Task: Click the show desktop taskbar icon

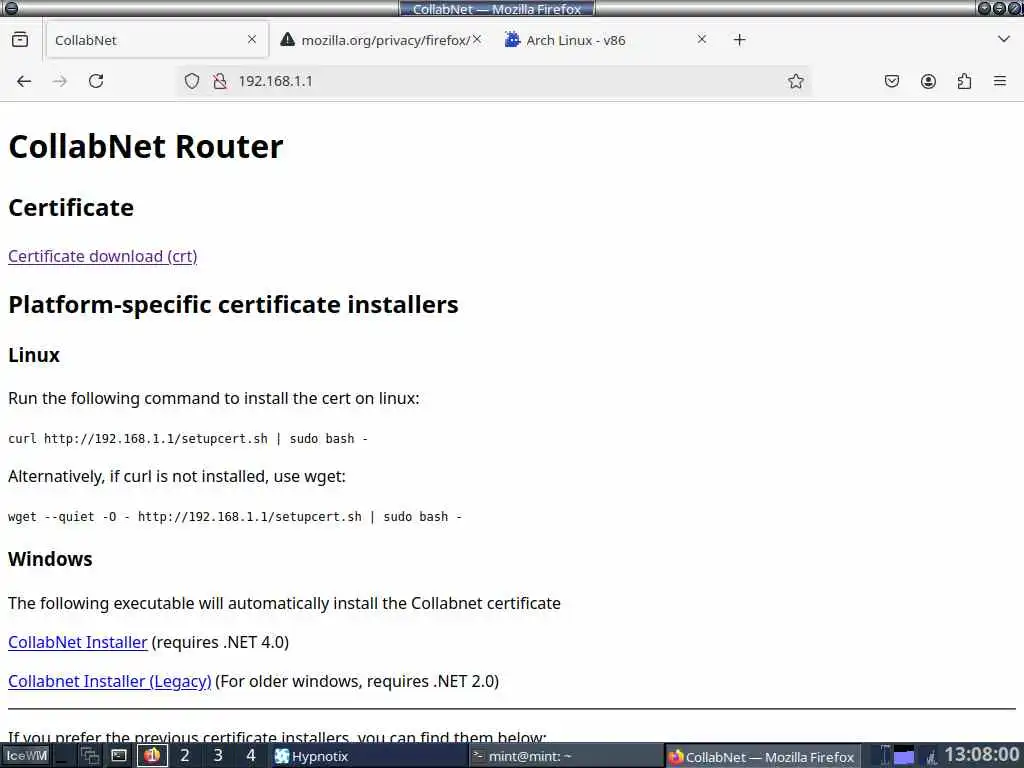Action: click(x=64, y=756)
